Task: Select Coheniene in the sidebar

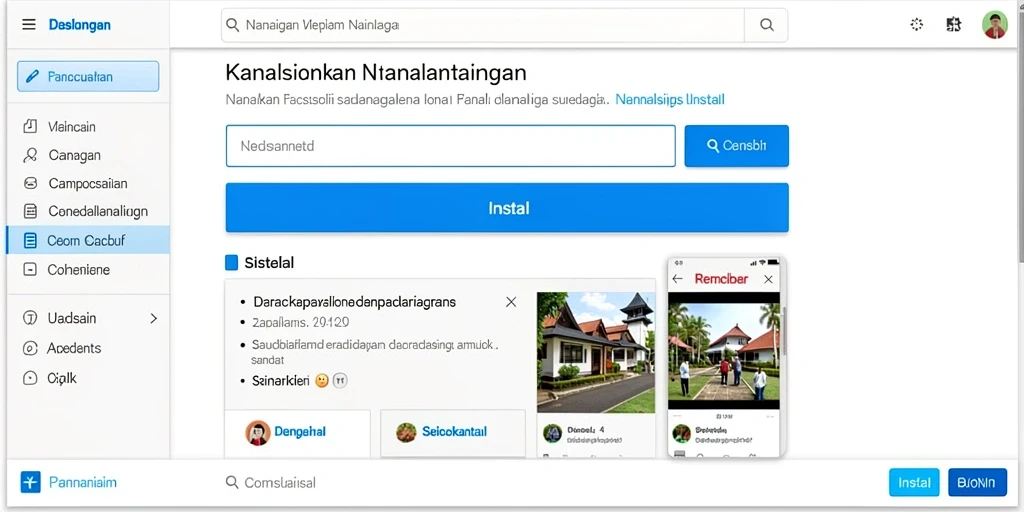Action: (88, 270)
